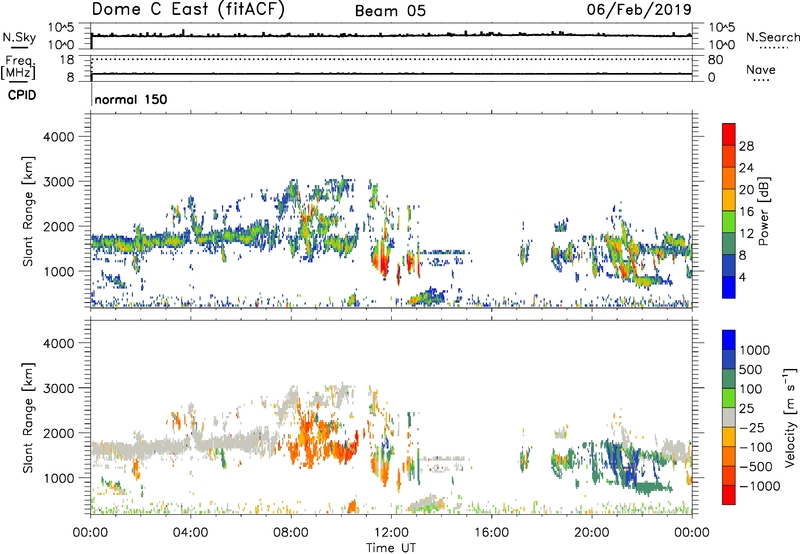Click the '18' frequency axis tick label
This screenshot has height=554, width=800.
pos(67,60)
